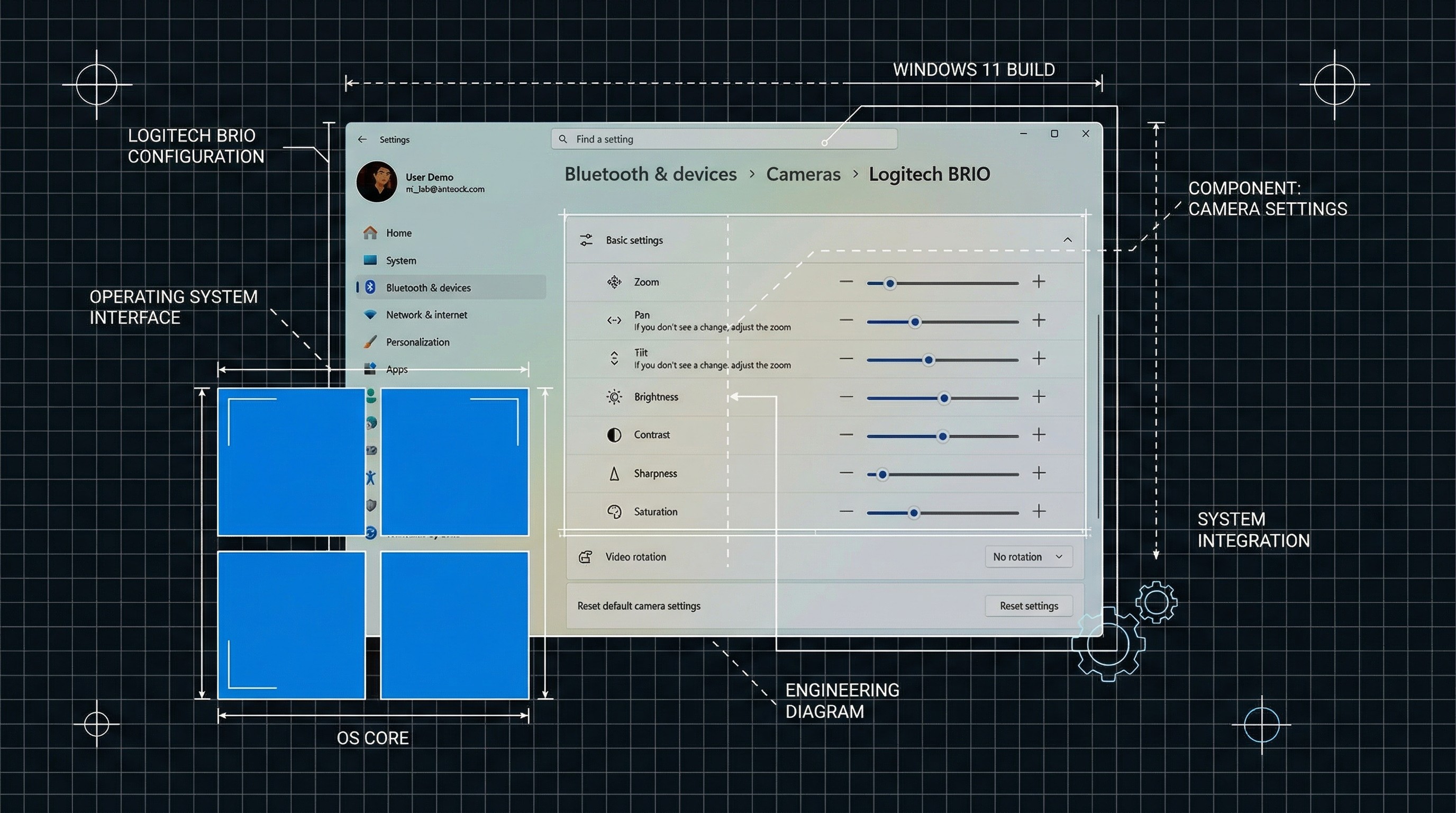Open the No rotation dropdown
The width and height of the screenshot is (1456, 813).
tap(1027, 556)
